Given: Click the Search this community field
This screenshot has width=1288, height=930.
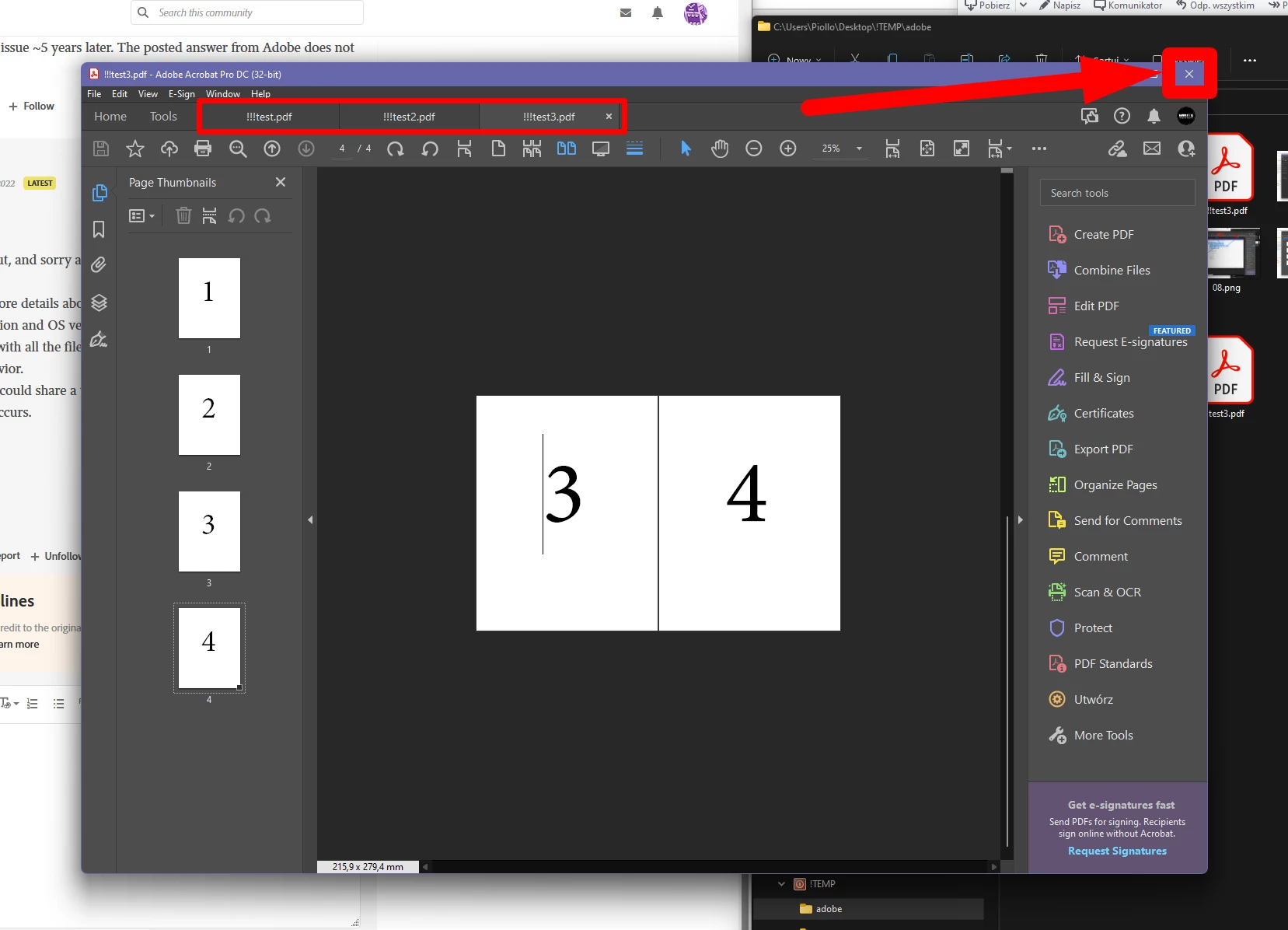Looking at the screenshot, I should tap(247, 12).
